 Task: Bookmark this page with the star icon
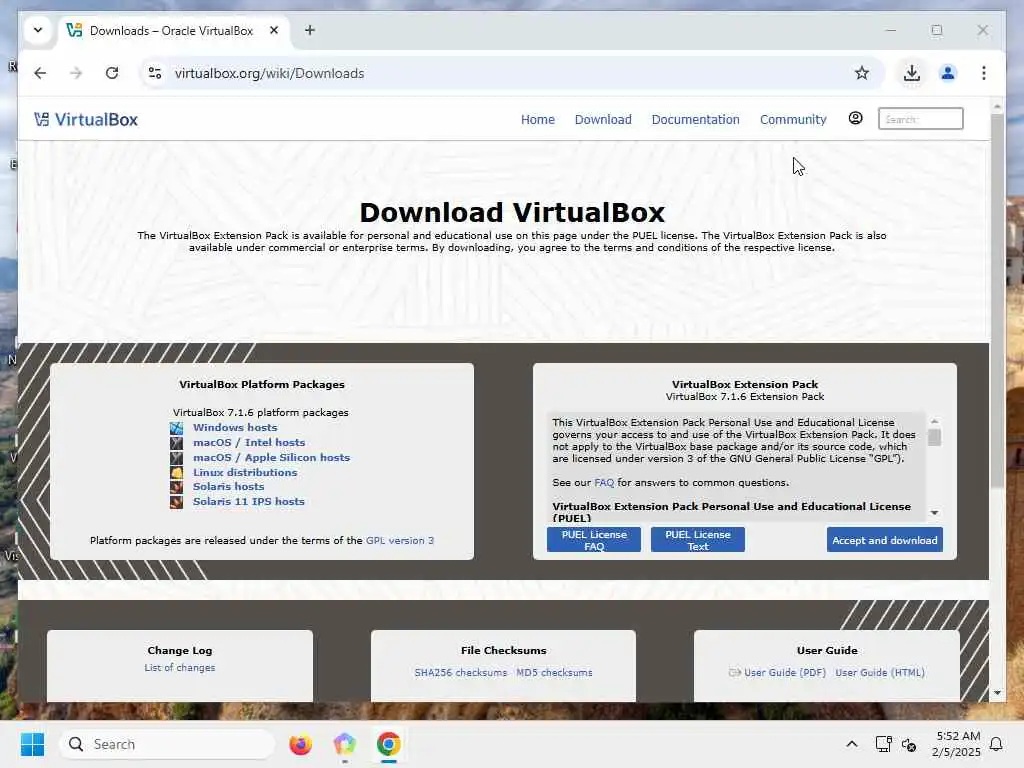pos(861,73)
